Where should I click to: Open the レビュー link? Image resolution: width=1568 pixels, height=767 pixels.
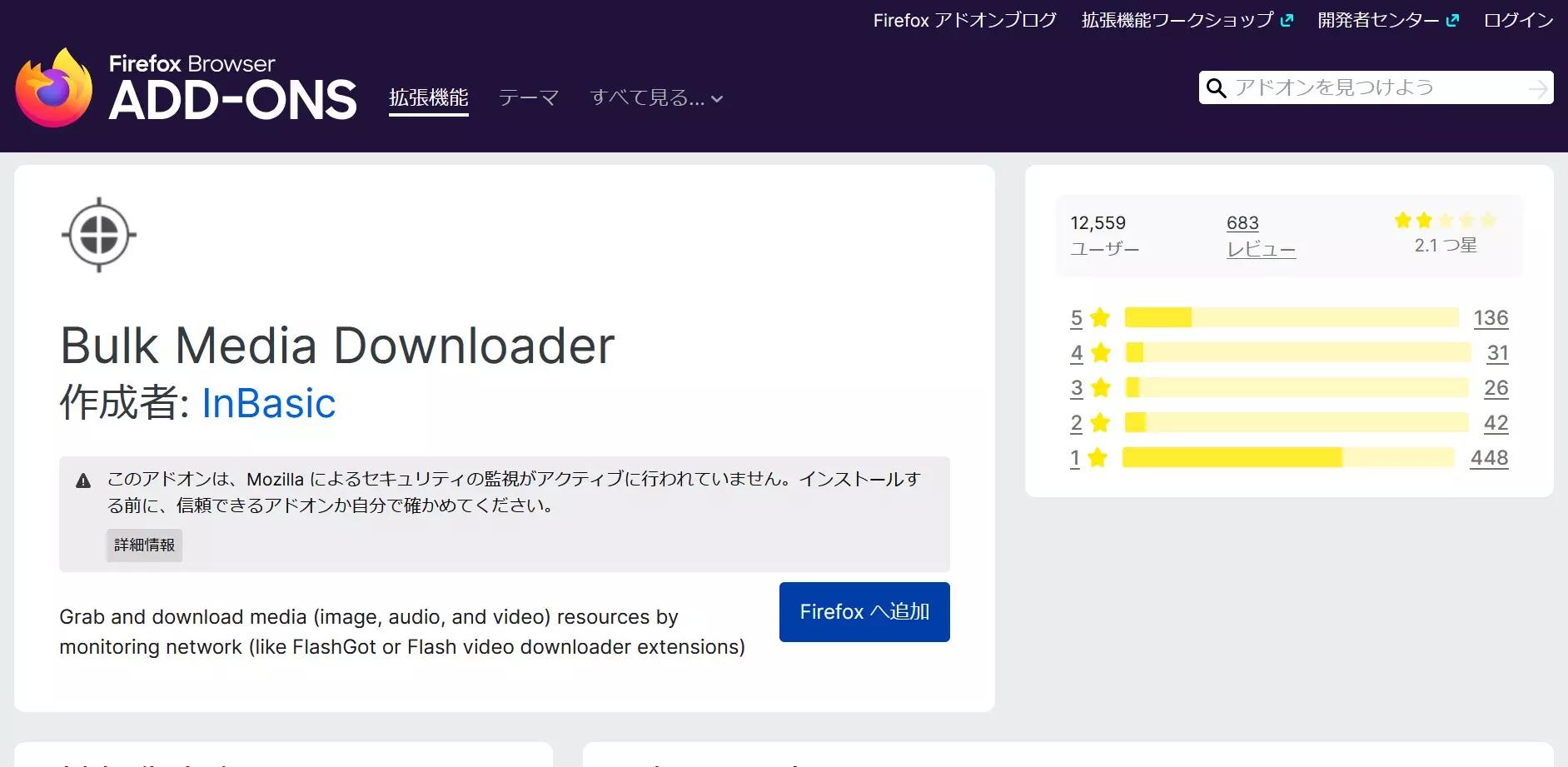(1261, 249)
